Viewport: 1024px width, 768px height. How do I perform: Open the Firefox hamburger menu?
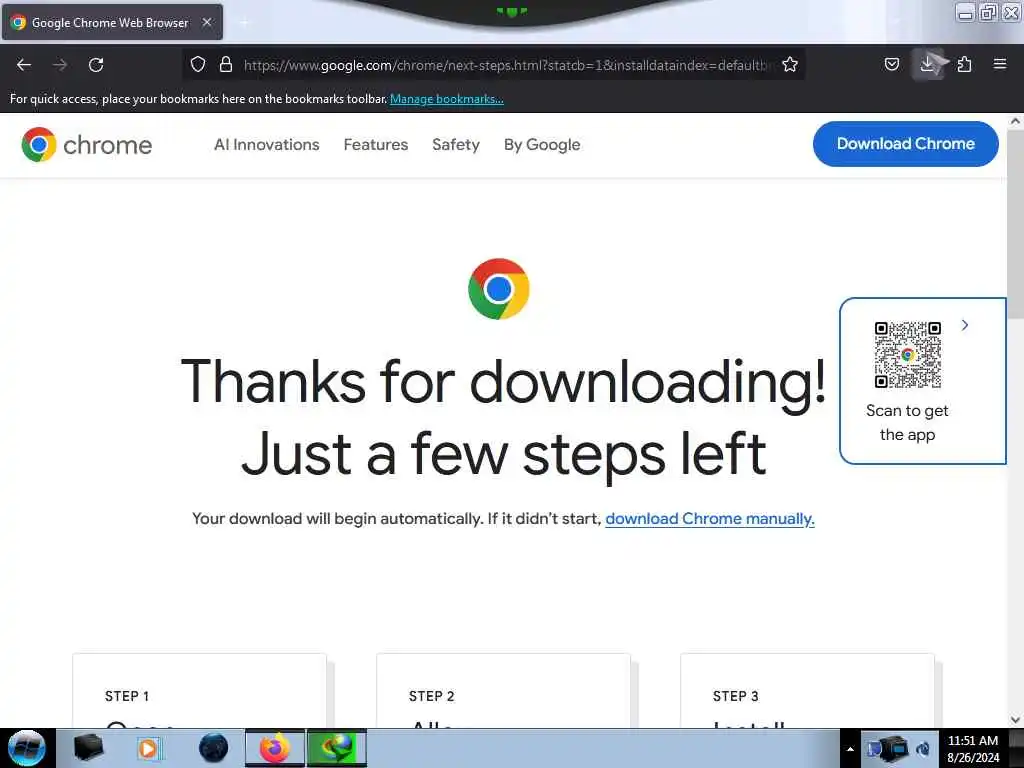1000,64
